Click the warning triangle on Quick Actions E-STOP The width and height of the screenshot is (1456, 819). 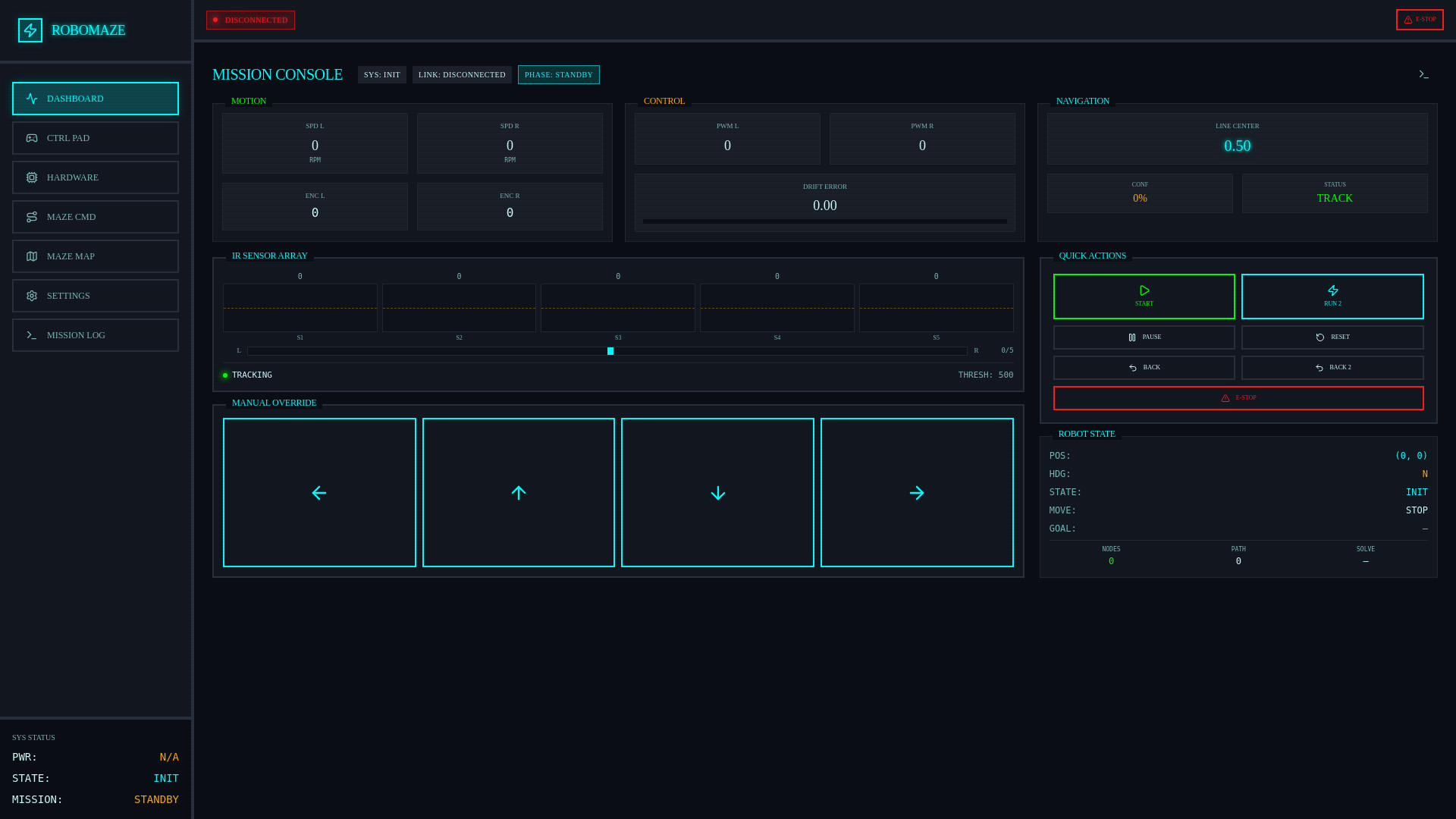[x=1225, y=398]
